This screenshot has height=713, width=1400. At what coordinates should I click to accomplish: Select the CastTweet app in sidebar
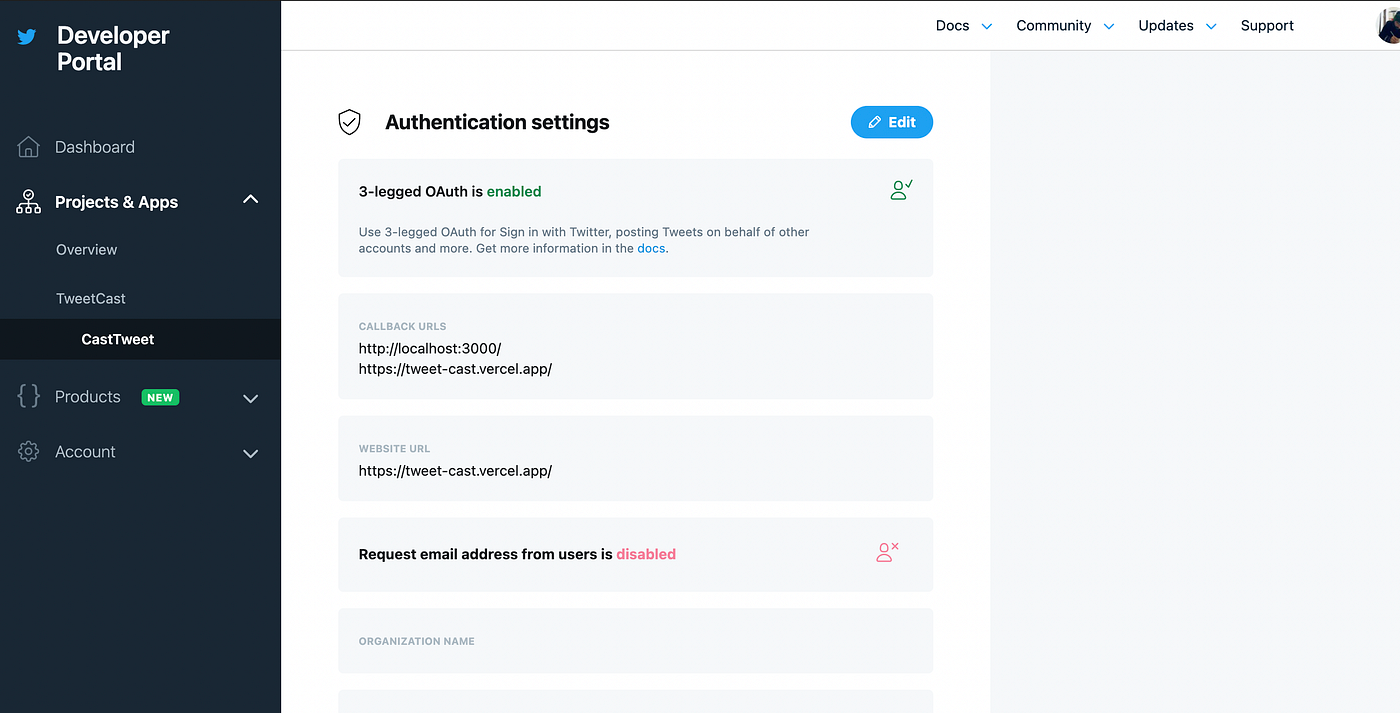117,339
